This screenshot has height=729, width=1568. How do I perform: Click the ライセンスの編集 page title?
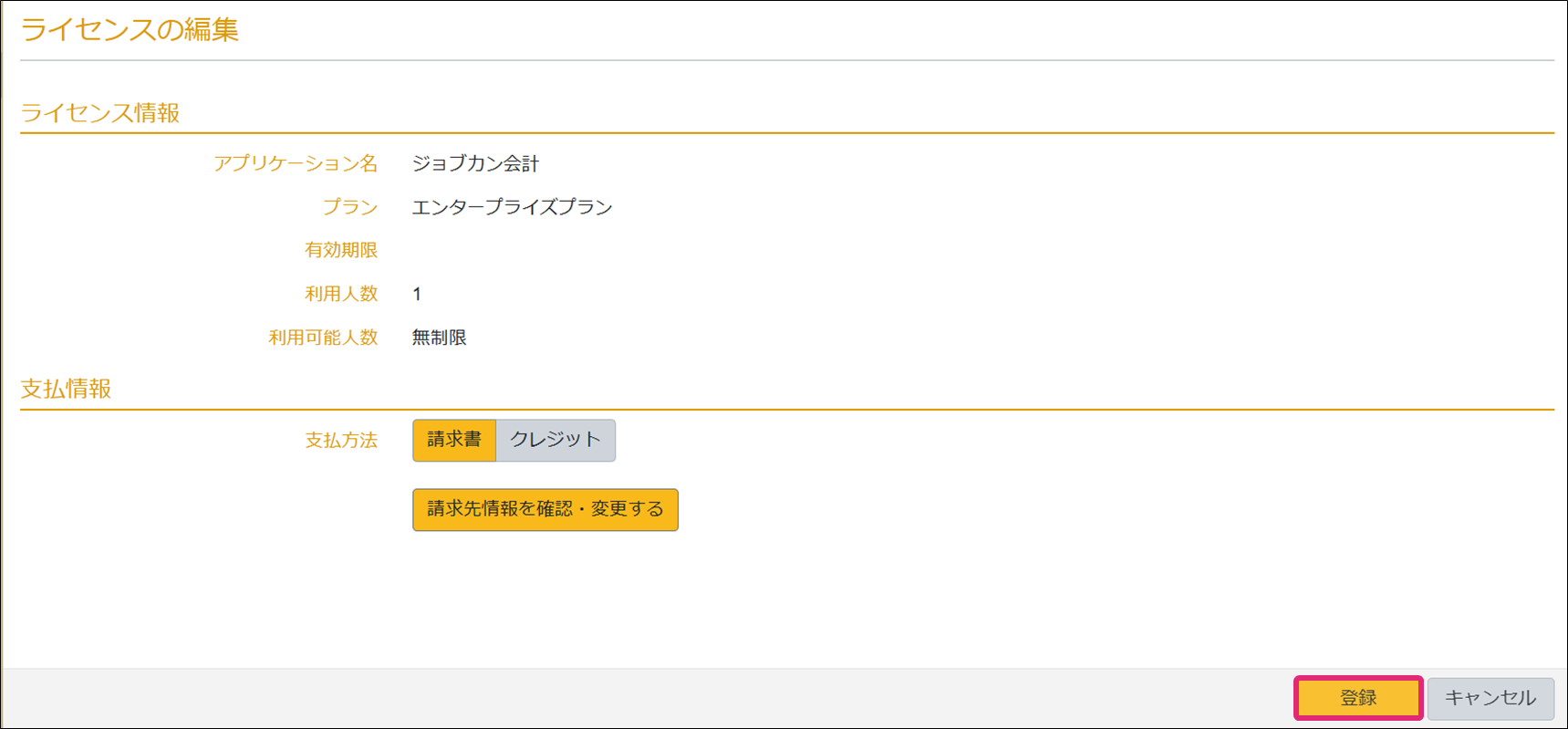tap(130, 30)
